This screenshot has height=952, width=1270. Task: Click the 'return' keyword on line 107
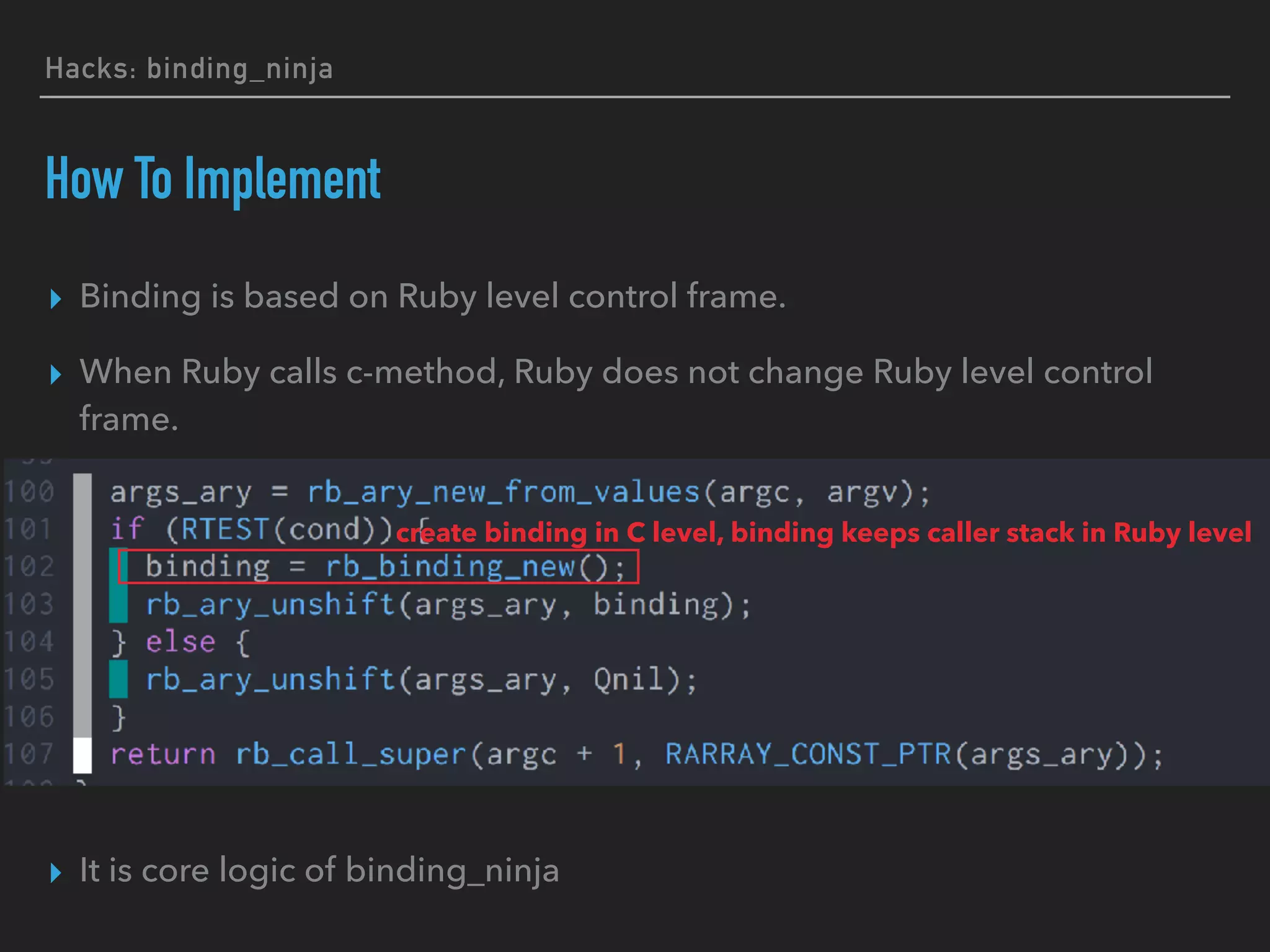coord(163,754)
